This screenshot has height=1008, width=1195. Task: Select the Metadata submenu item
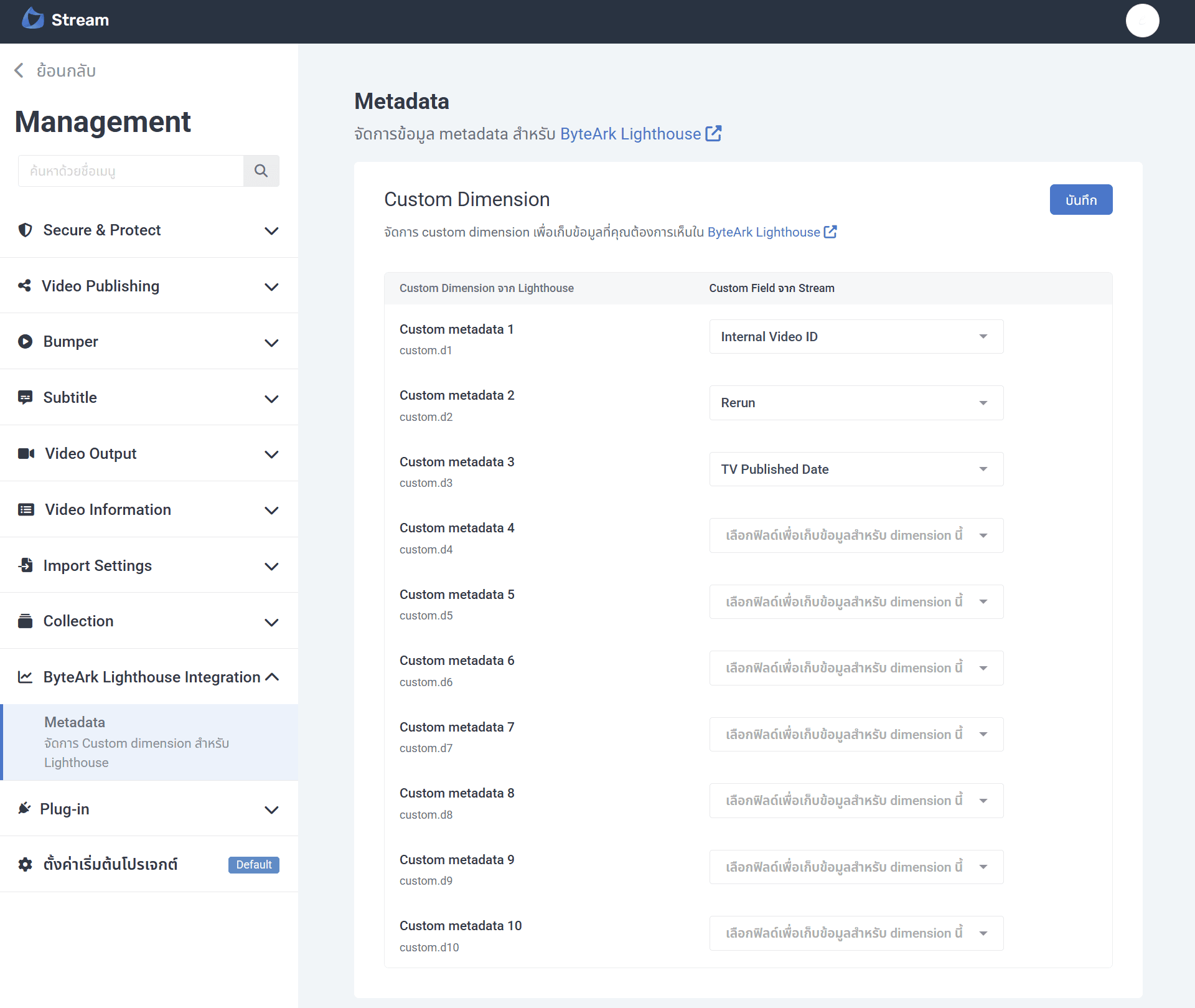click(x=149, y=742)
